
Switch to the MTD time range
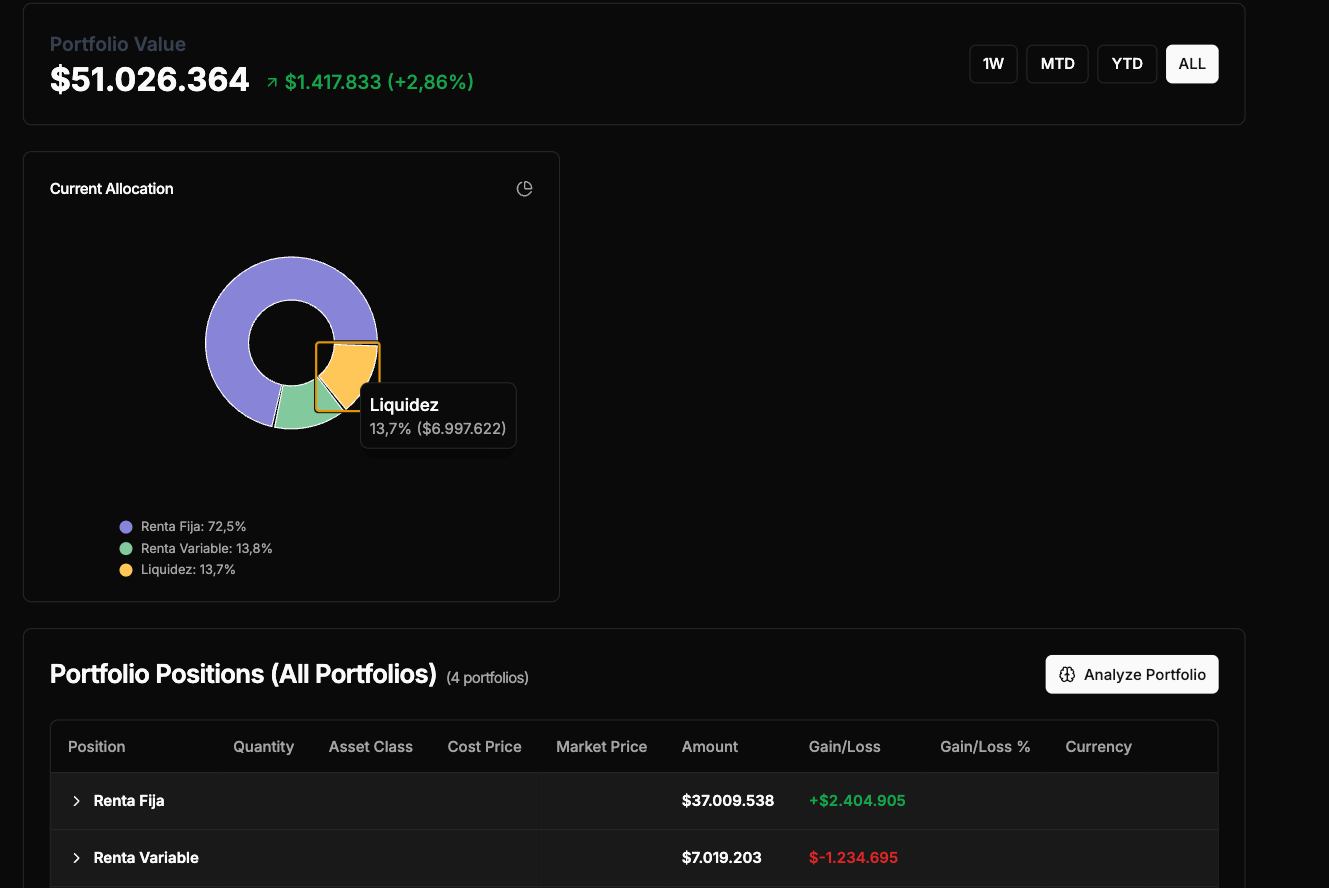click(x=1057, y=63)
